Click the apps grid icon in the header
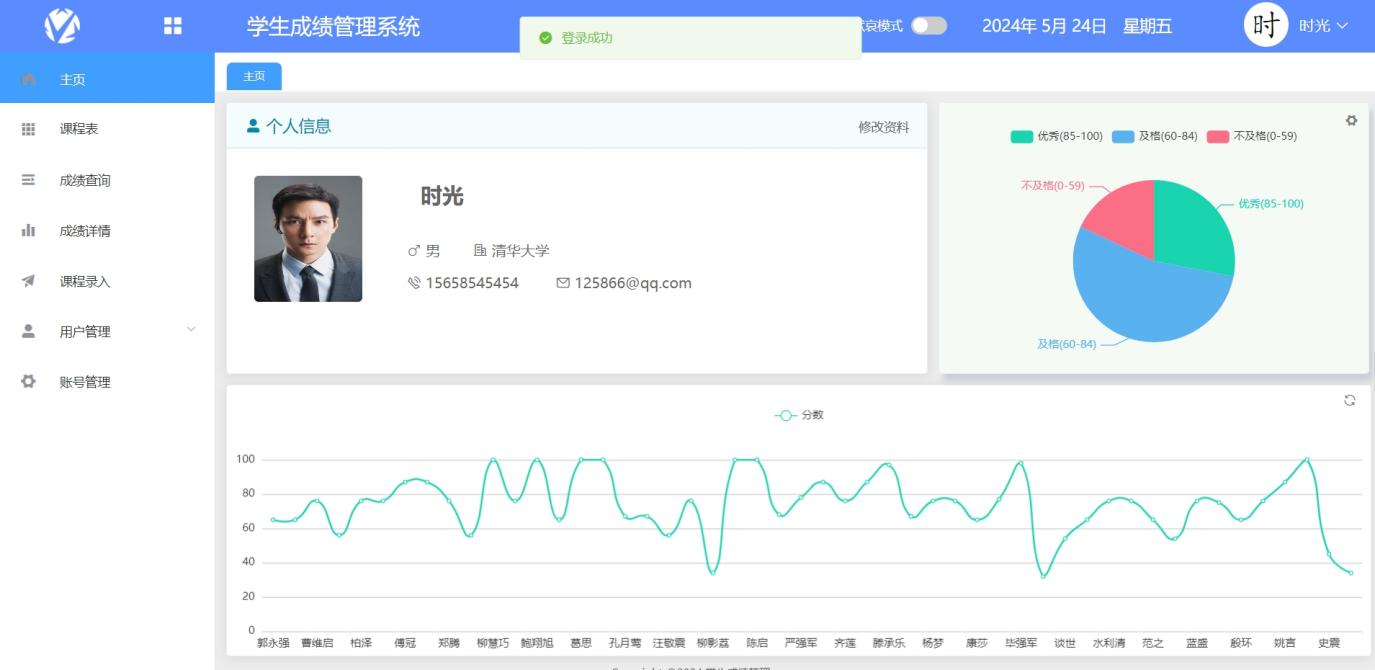 pos(172,25)
